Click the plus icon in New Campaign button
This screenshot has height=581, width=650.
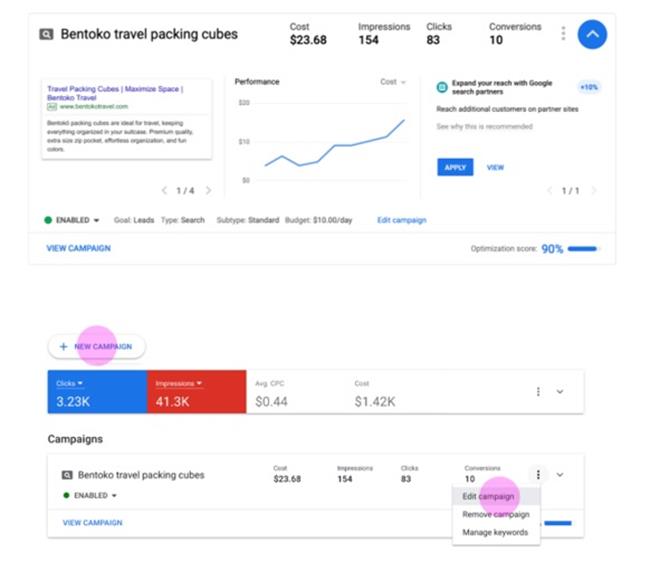[x=63, y=346]
